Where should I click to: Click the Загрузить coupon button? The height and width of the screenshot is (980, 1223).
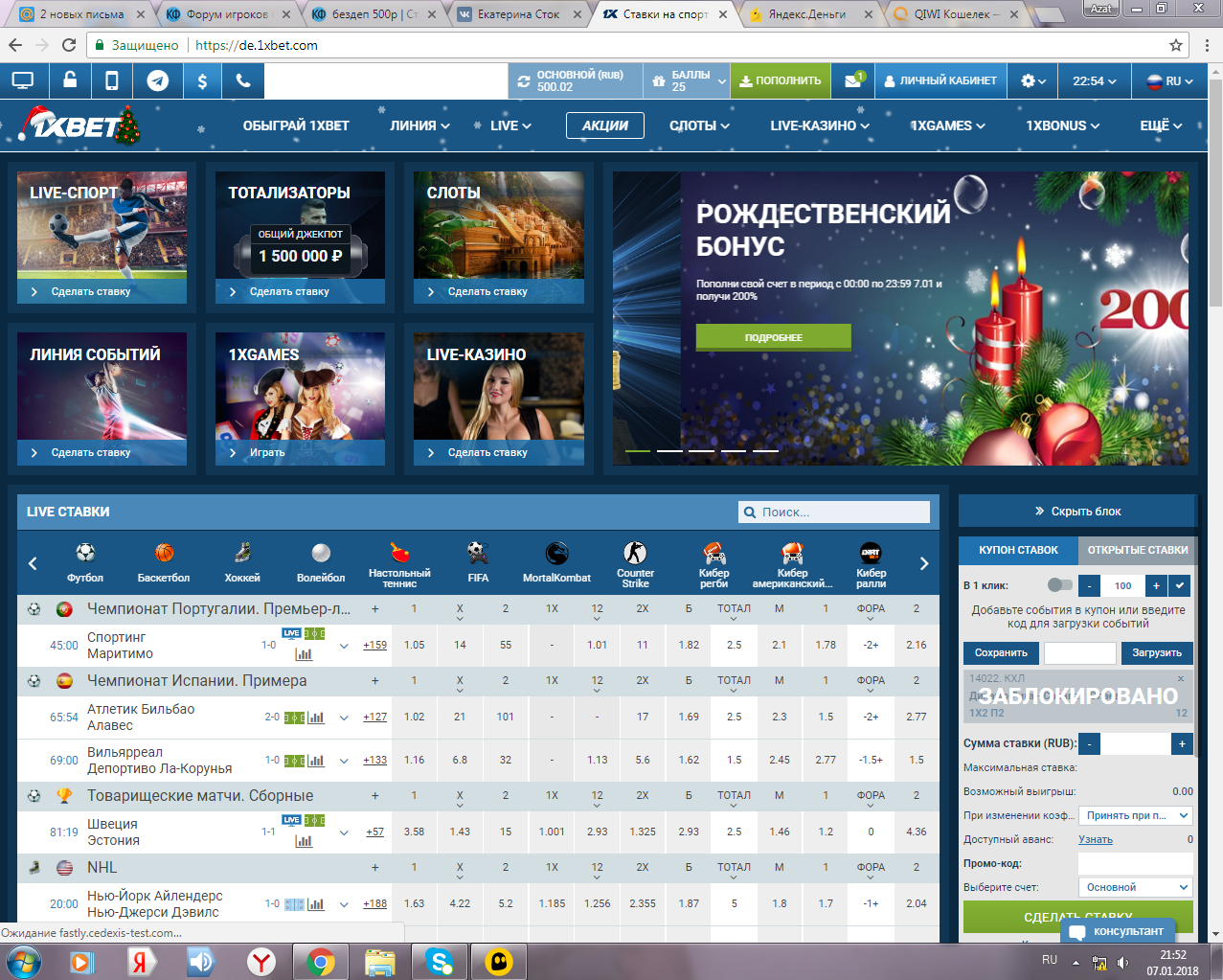click(1157, 652)
